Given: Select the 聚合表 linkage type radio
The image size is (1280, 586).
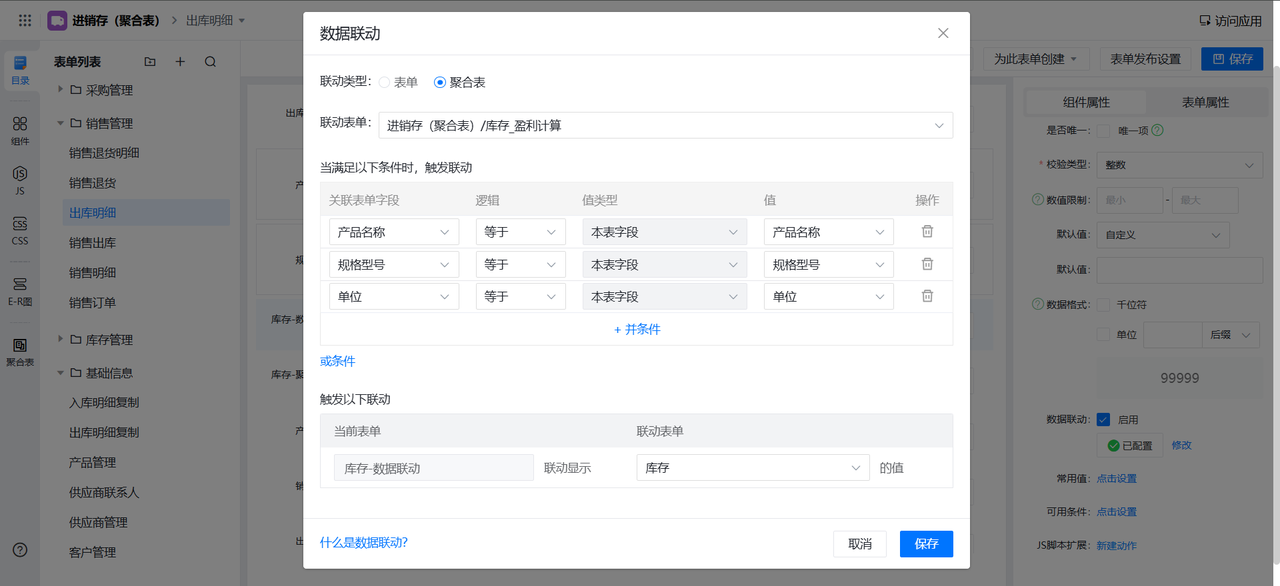Looking at the screenshot, I should coord(440,82).
